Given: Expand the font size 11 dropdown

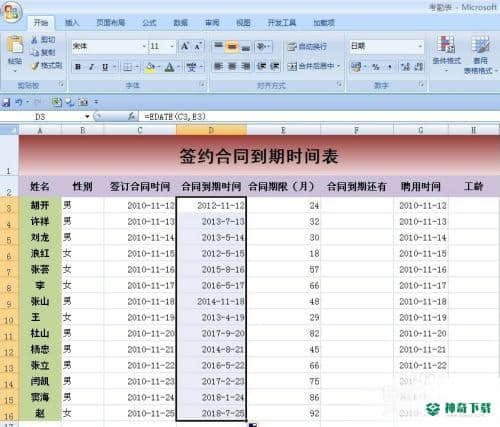Looking at the screenshot, I should pos(172,46).
